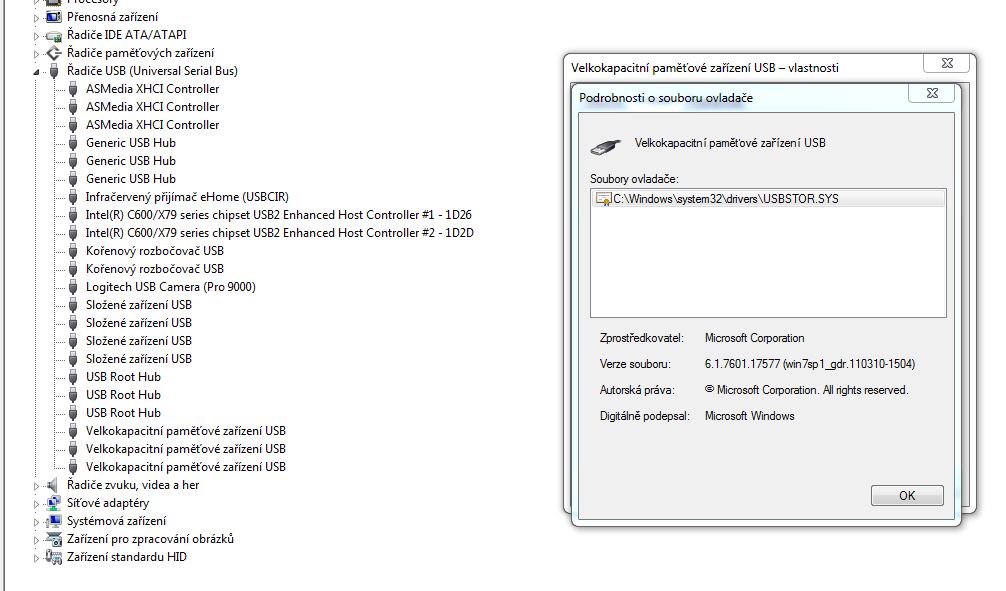Viewport: 1006px width, 591px height.
Task: Click icon of Intel USB2 Host Controller #1
Action: pos(73,215)
